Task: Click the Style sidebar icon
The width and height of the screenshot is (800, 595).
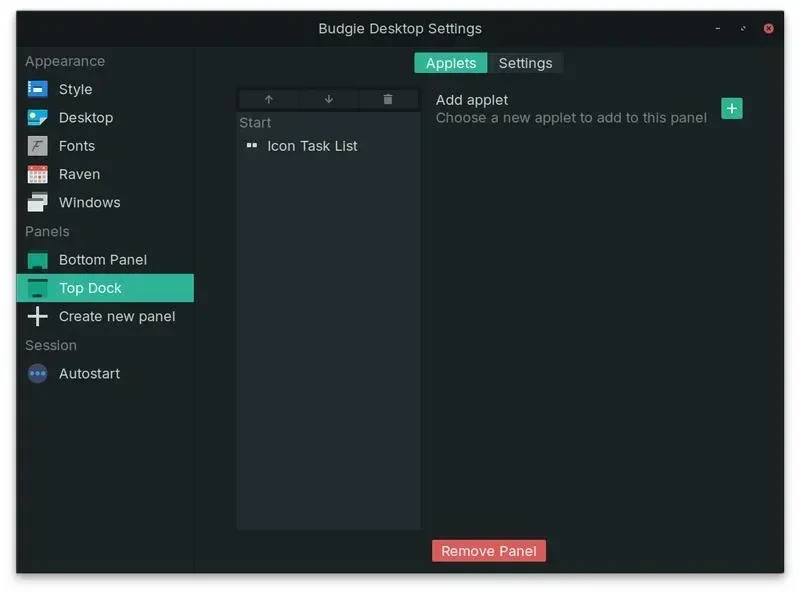Action: coord(37,89)
